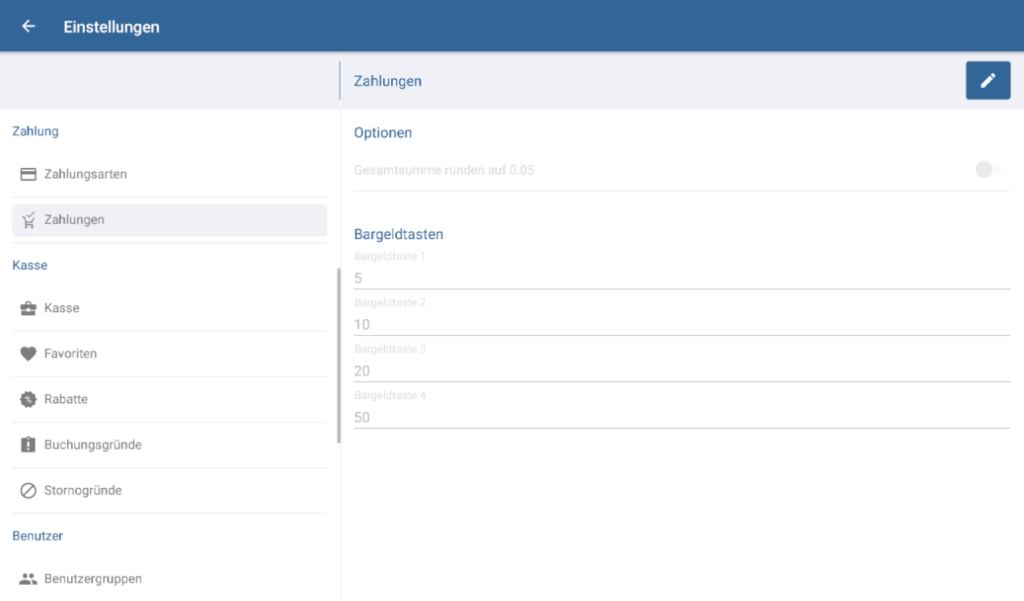Click the Bargeldtaste 1 field
1024x601 pixels.
click(680, 278)
